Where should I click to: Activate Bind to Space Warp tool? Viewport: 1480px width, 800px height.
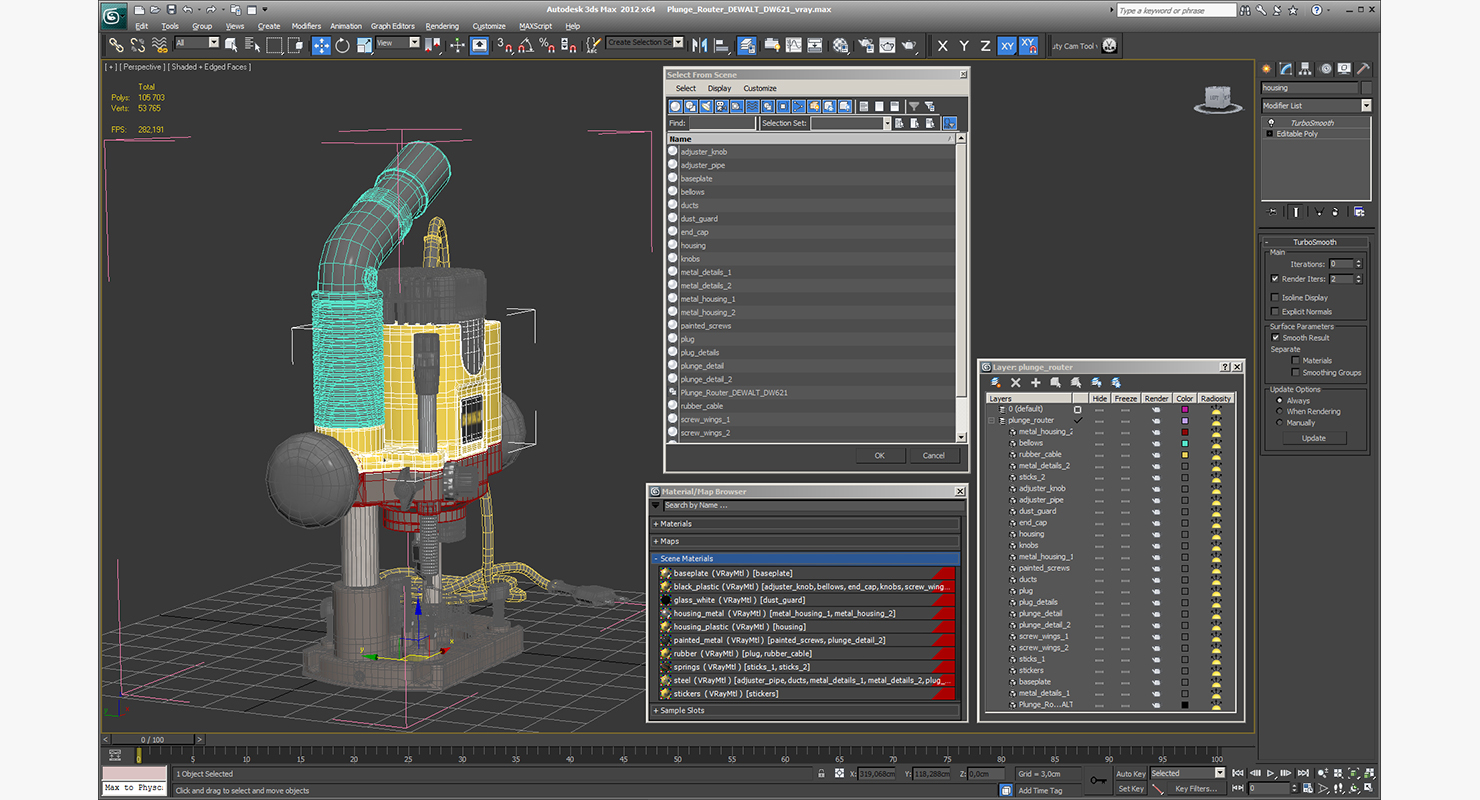(x=159, y=45)
